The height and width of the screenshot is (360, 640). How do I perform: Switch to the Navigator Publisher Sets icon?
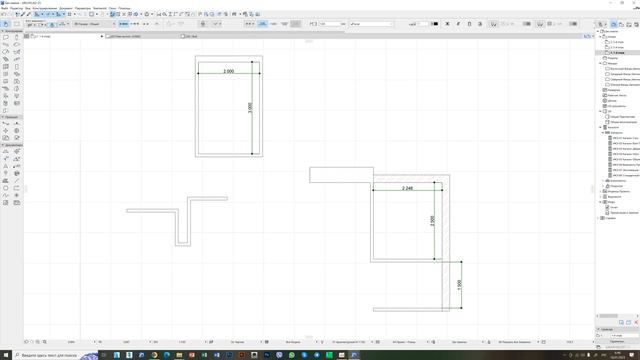636,24
